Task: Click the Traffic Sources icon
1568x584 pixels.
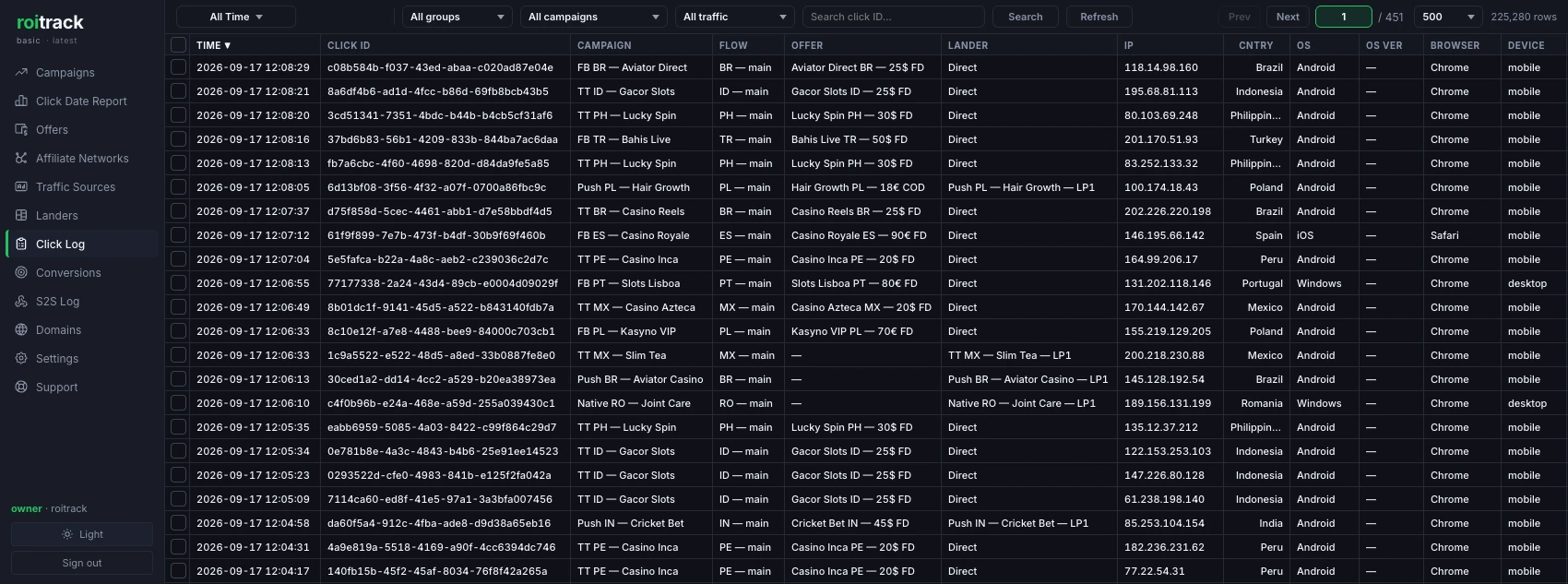Action: [x=21, y=186]
